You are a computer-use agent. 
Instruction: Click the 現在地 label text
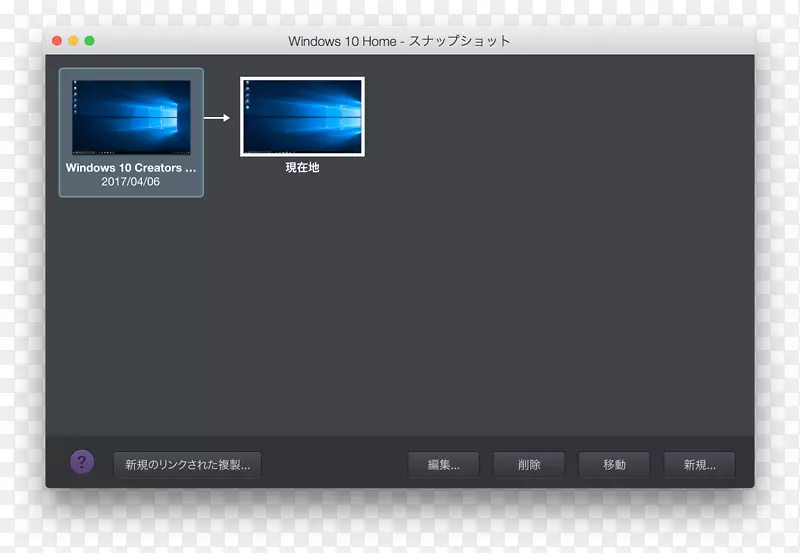point(302,167)
